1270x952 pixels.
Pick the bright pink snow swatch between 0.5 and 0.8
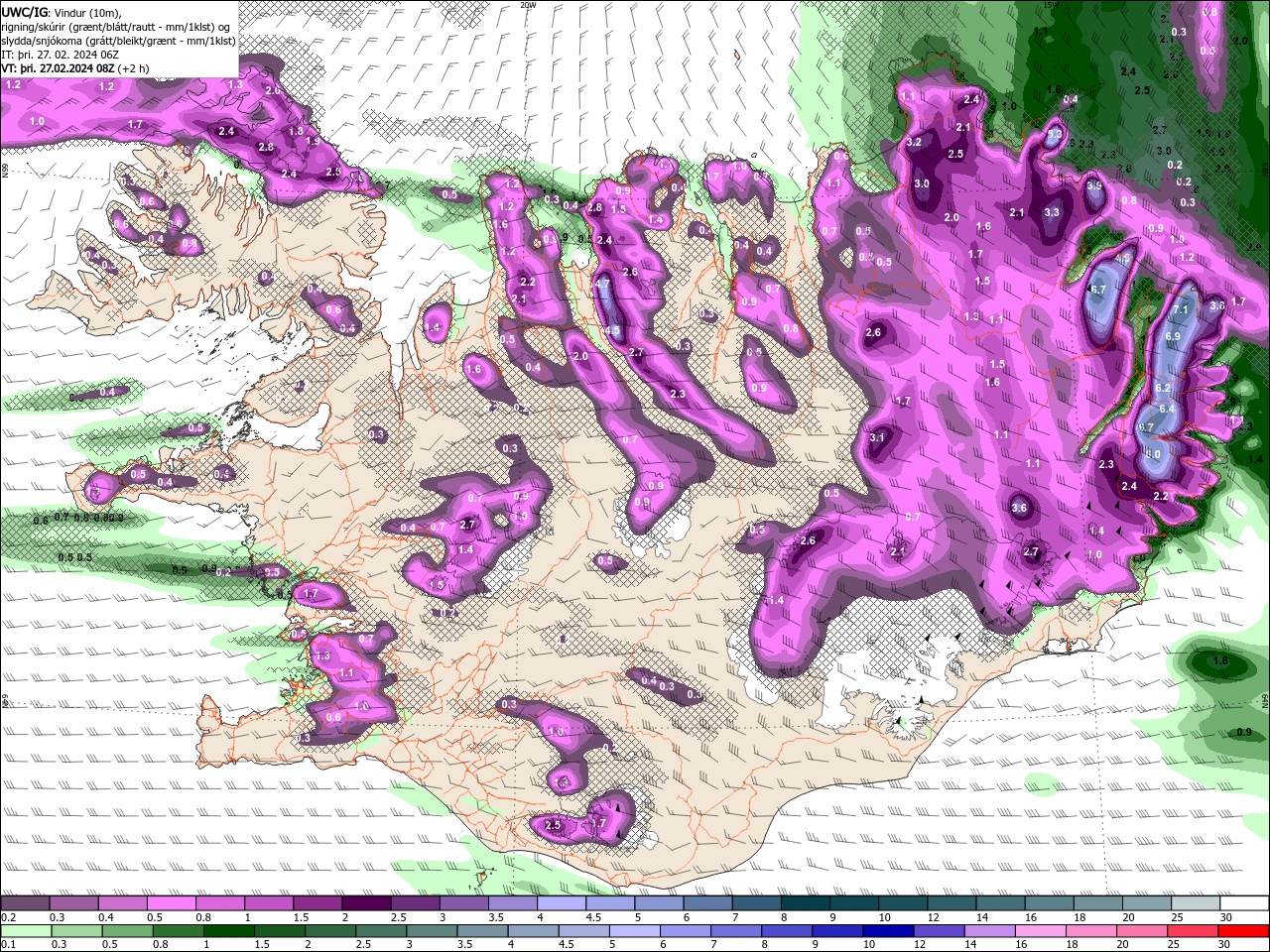172,903
